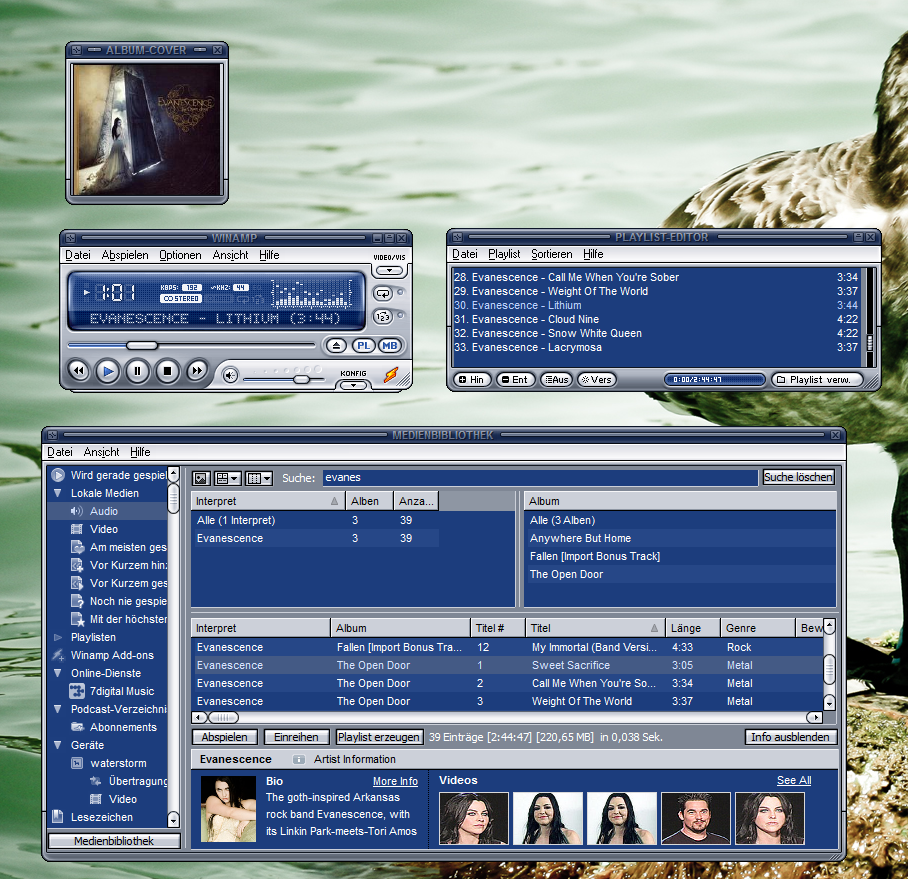
Task: Click the folder icon on Playlist verw. button
Action: 779,381
